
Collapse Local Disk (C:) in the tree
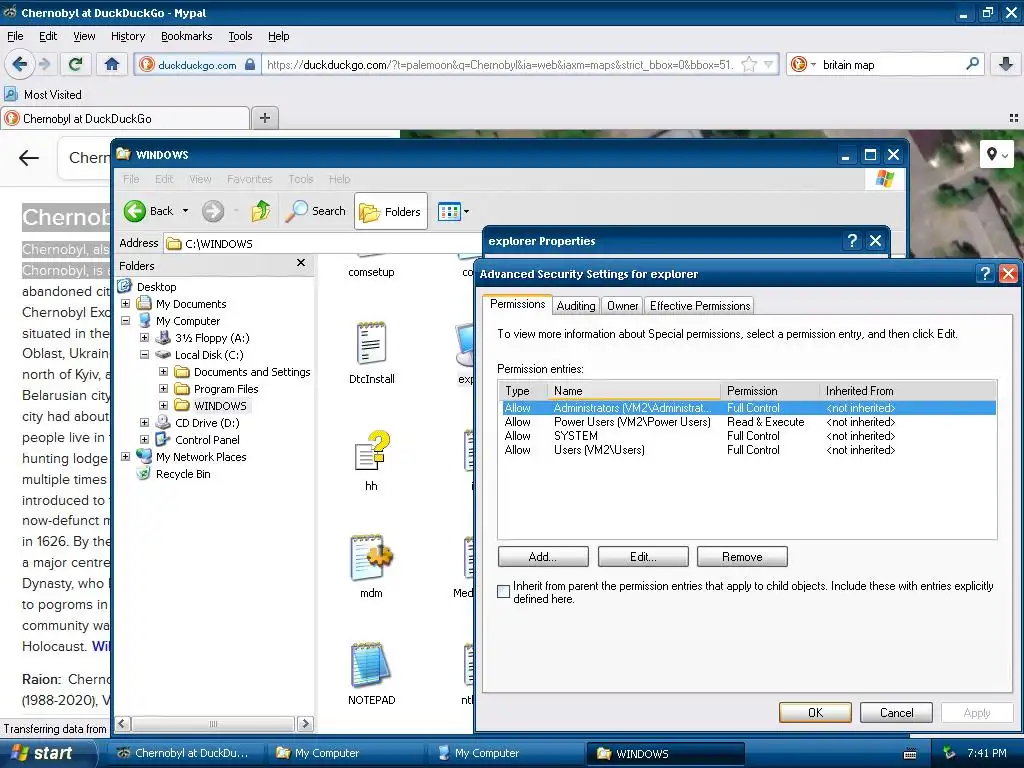click(144, 355)
